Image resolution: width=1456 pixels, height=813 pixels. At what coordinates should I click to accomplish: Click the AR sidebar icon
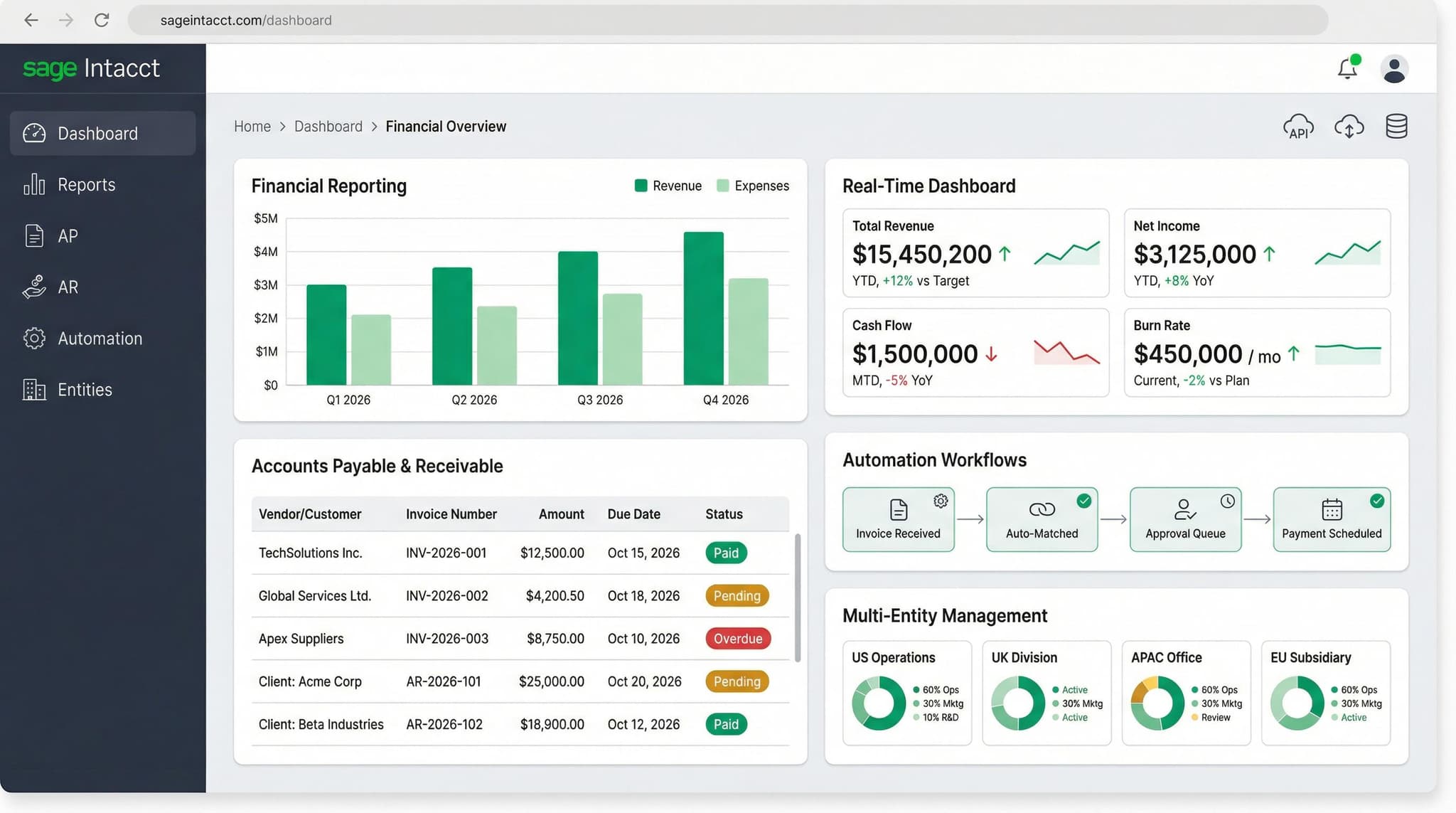33,287
